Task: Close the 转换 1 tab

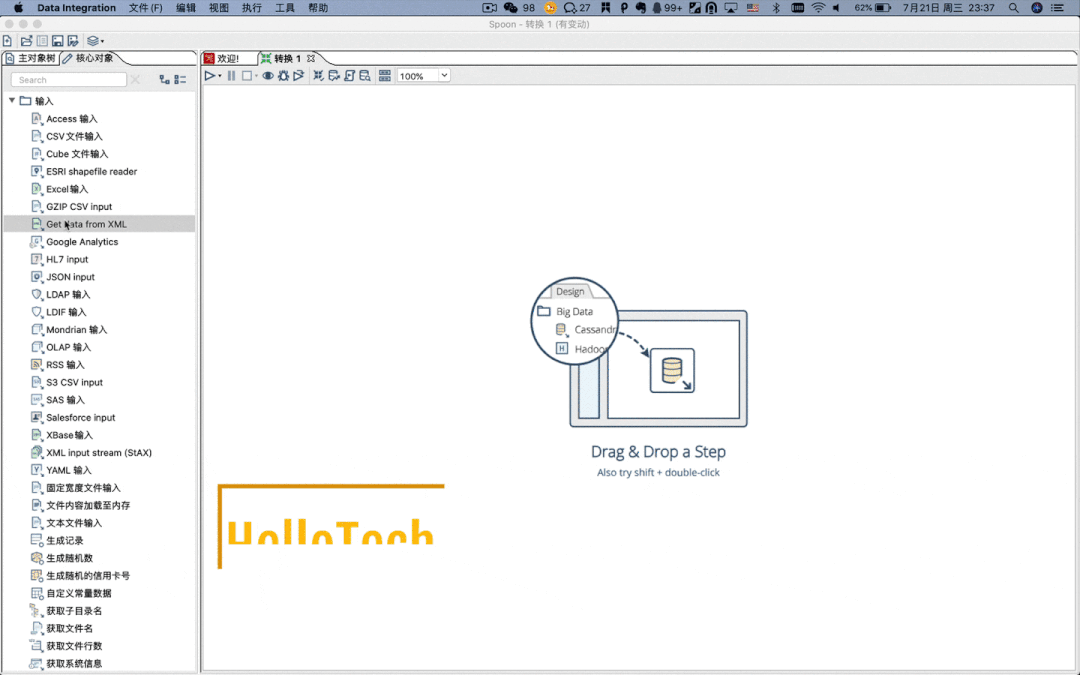Action: coord(311,59)
